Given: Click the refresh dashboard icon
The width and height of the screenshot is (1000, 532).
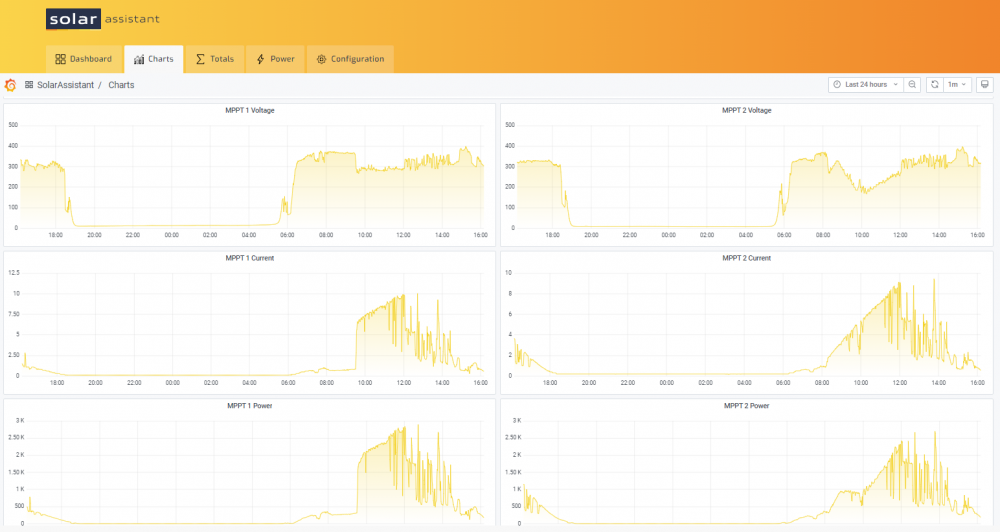Looking at the screenshot, I should click(x=934, y=85).
